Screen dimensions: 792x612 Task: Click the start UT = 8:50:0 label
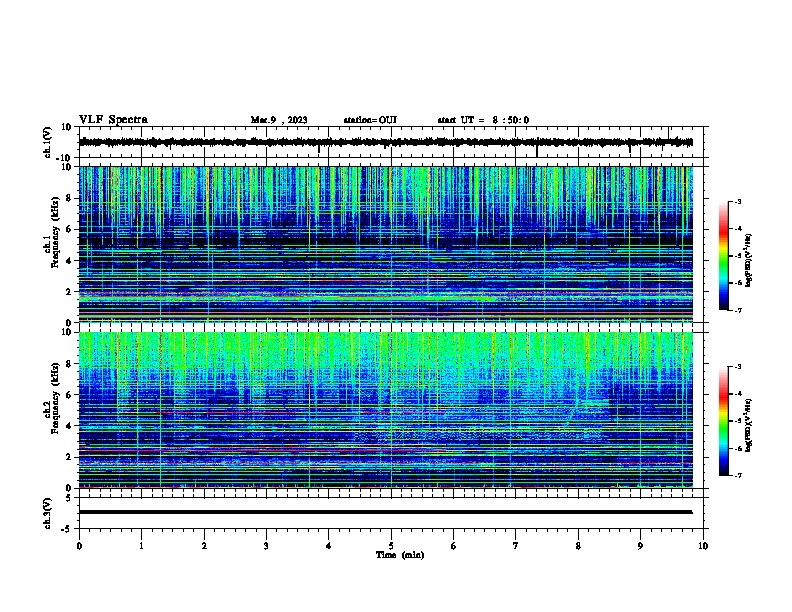click(x=483, y=120)
